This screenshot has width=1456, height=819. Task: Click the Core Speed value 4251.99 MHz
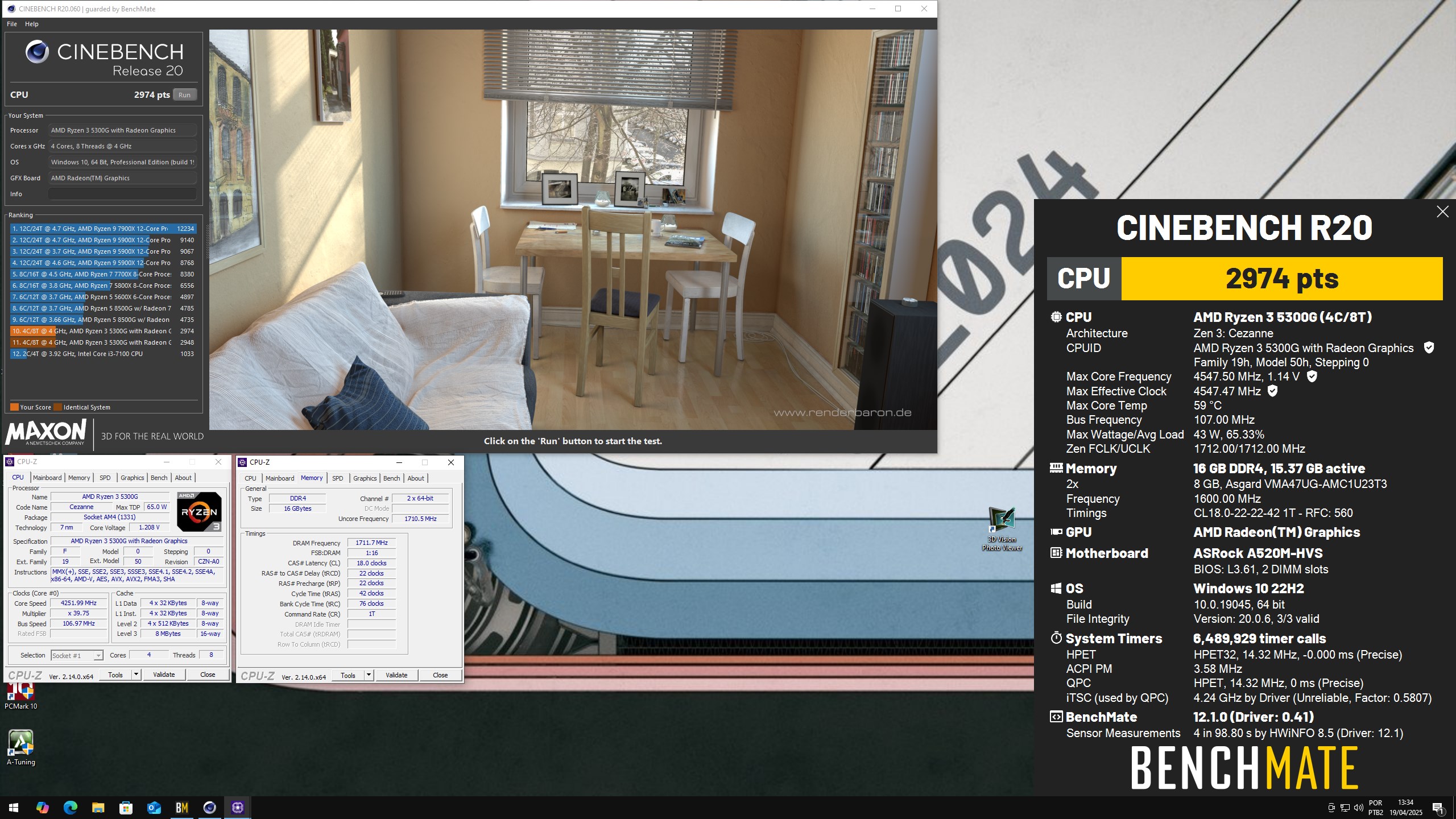(78, 603)
